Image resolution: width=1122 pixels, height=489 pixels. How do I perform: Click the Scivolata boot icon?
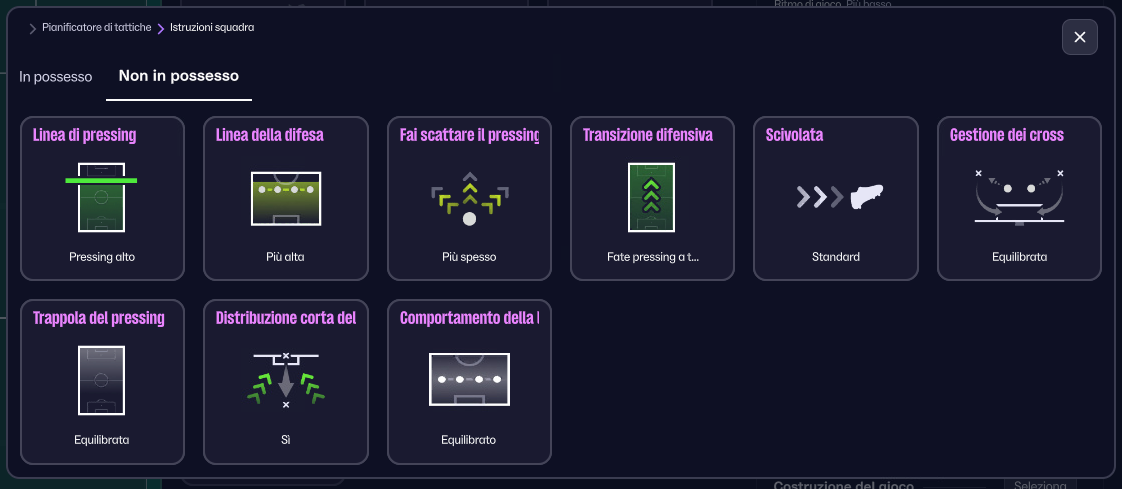[835, 198]
